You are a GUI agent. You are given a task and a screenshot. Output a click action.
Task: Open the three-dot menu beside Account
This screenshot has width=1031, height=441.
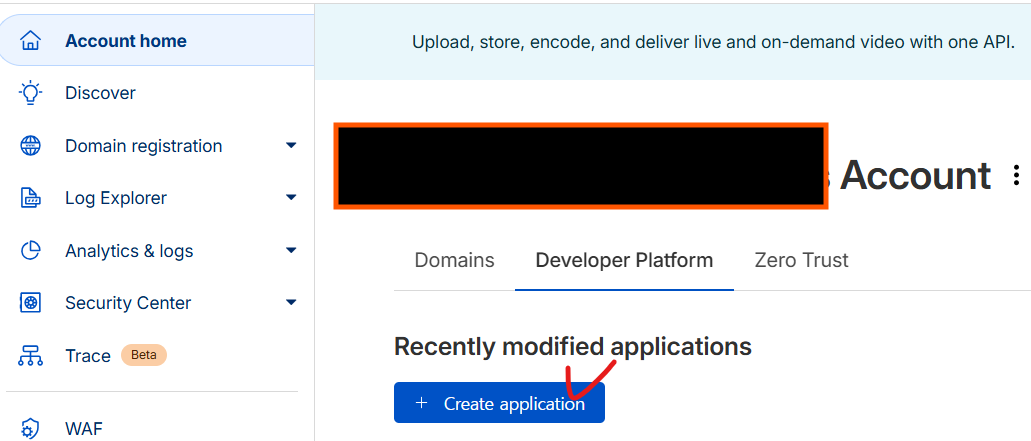[1017, 175]
